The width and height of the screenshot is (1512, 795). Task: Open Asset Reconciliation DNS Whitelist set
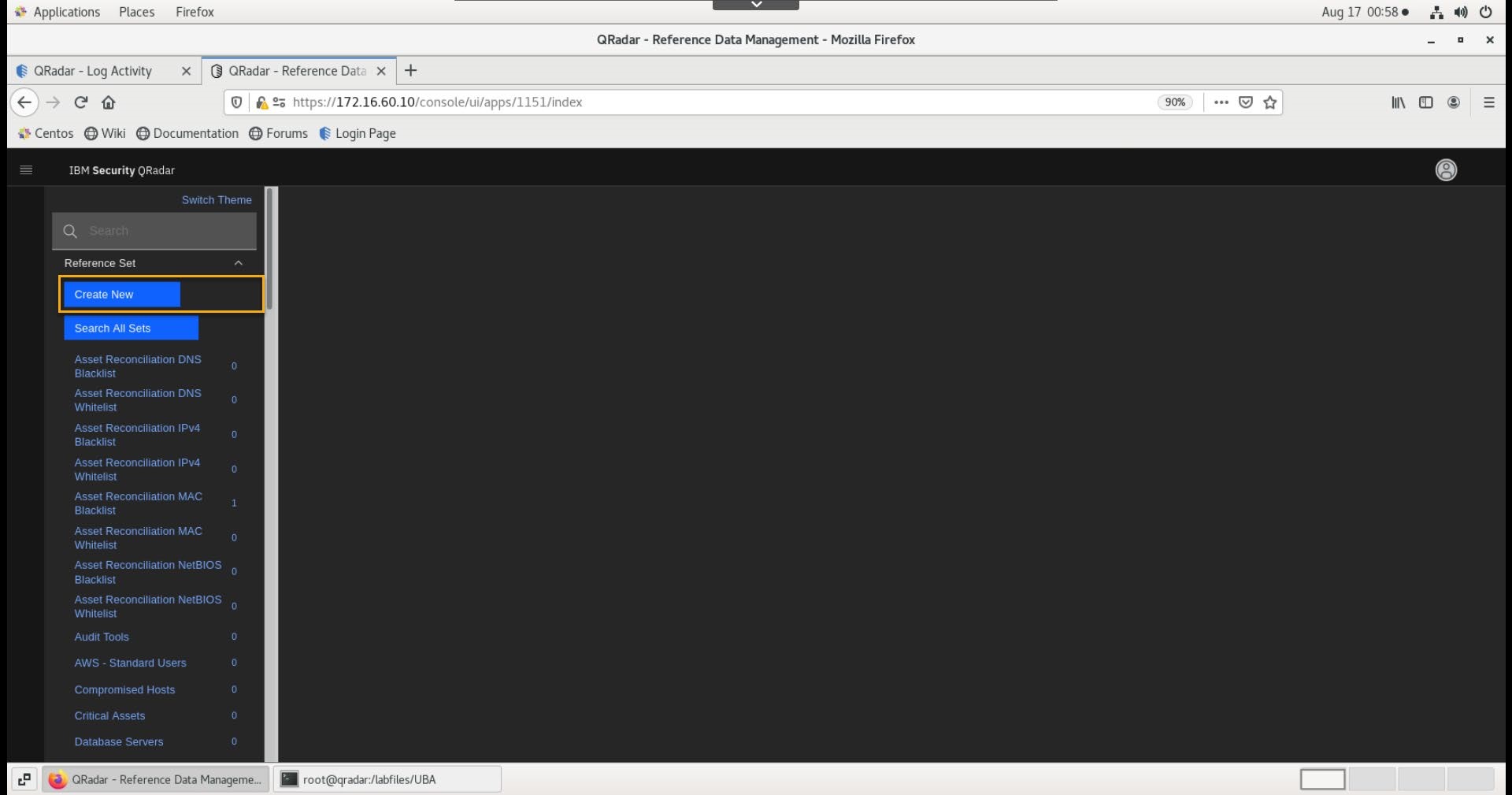pos(138,400)
